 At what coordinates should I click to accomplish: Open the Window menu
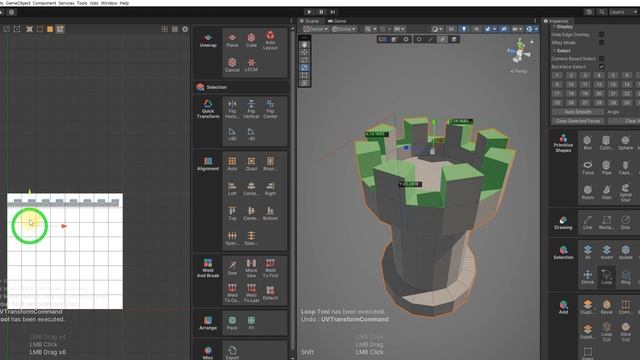pos(109,3)
